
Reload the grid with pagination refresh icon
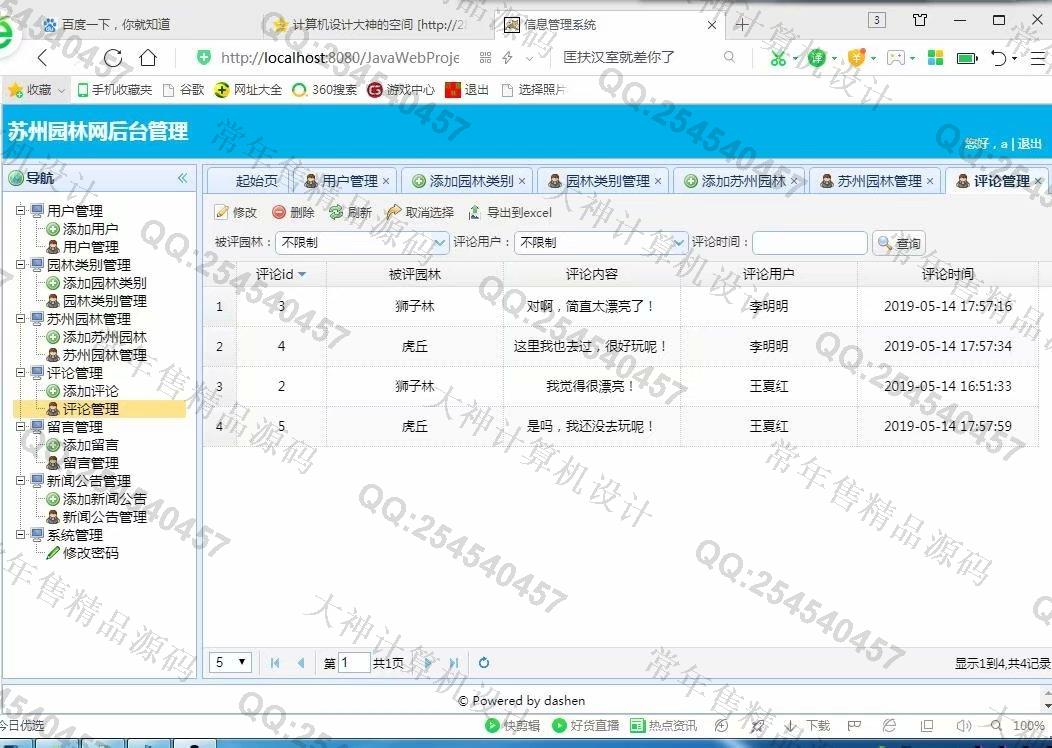[484, 662]
